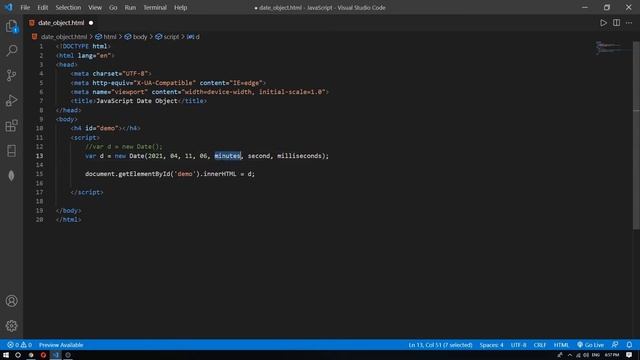
Task: Click the Run play icon in editor toolbar
Action: click(x=603, y=23)
